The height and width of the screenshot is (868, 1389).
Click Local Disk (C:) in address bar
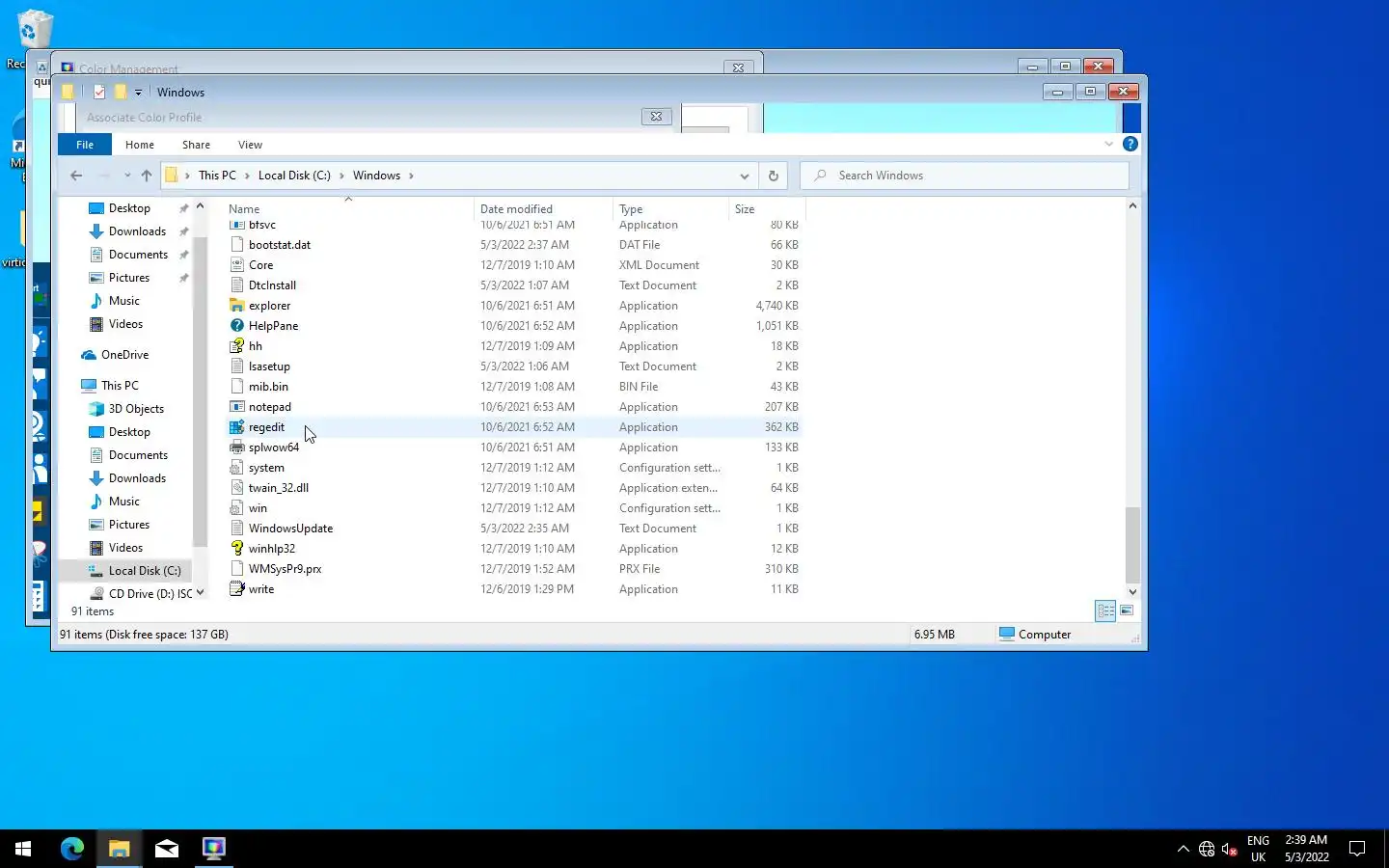click(294, 176)
